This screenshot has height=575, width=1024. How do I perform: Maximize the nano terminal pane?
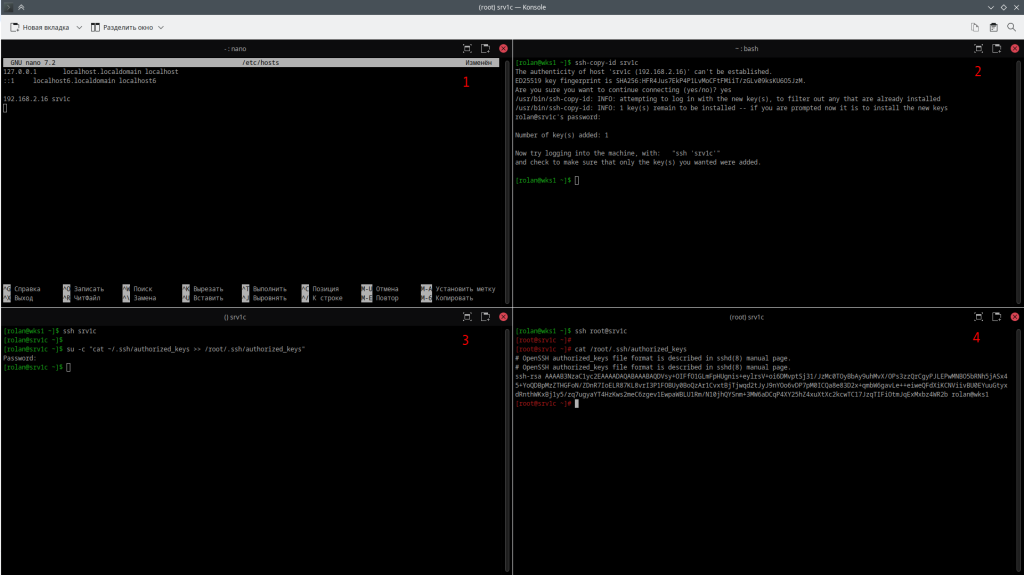click(467, 48)
